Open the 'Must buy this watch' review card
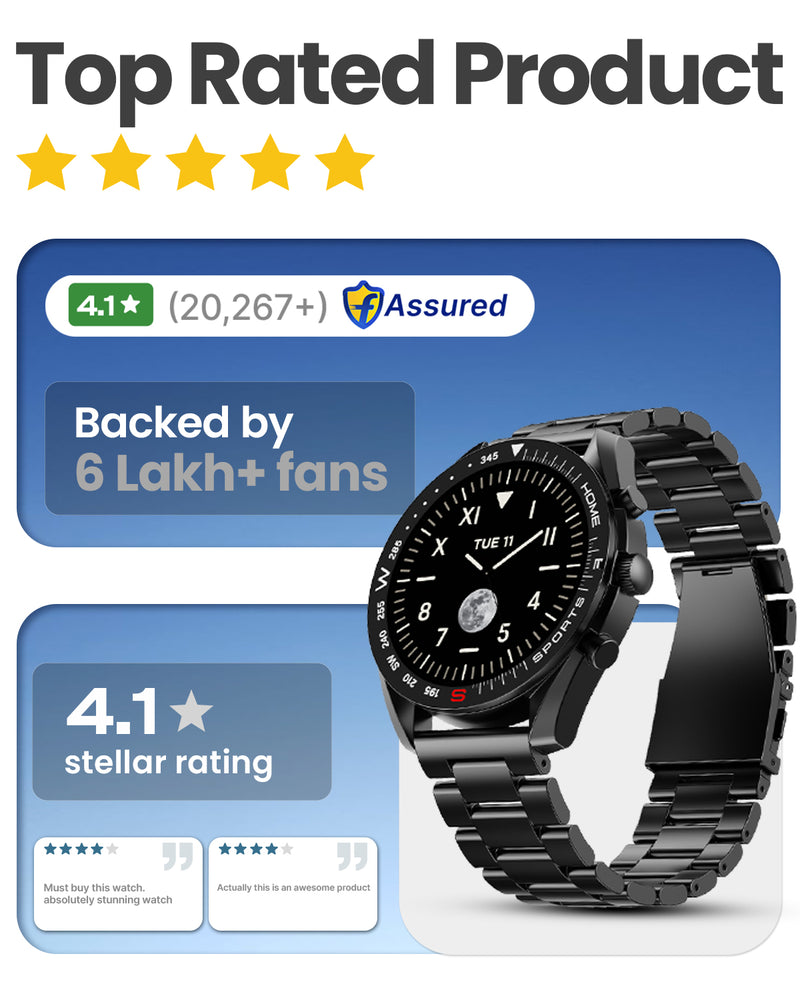800x992 pixels. click(x=118, y=884)
